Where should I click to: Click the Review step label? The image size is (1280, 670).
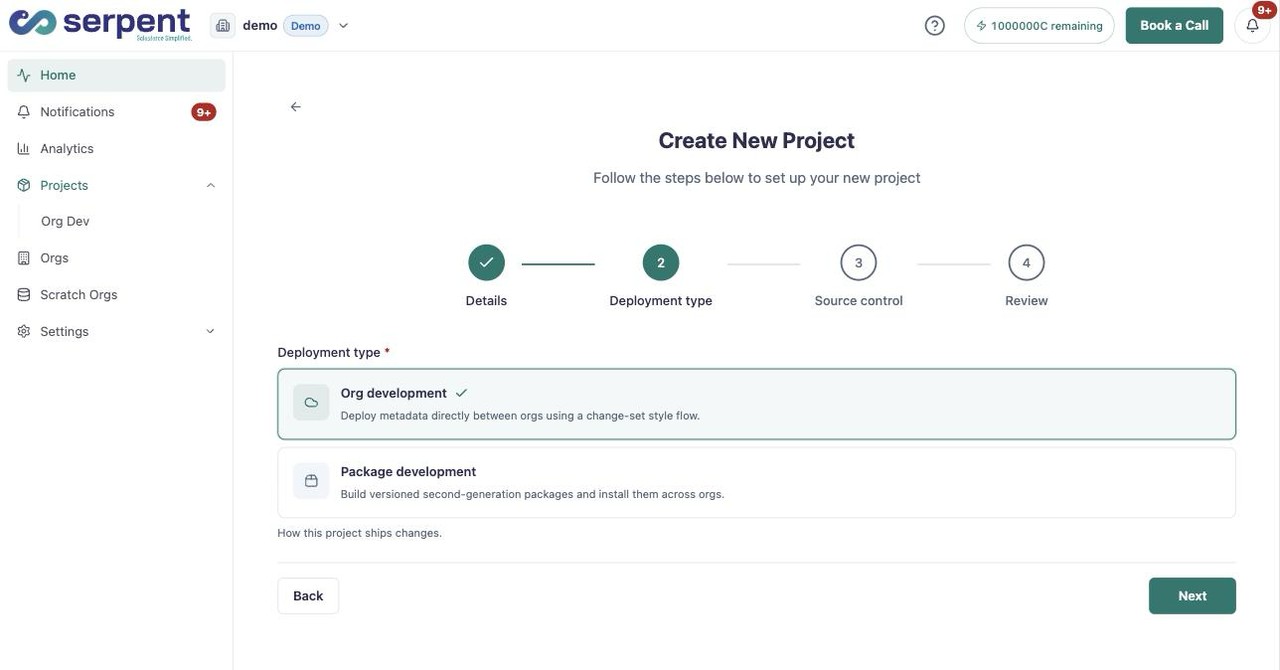(1026, 301)
